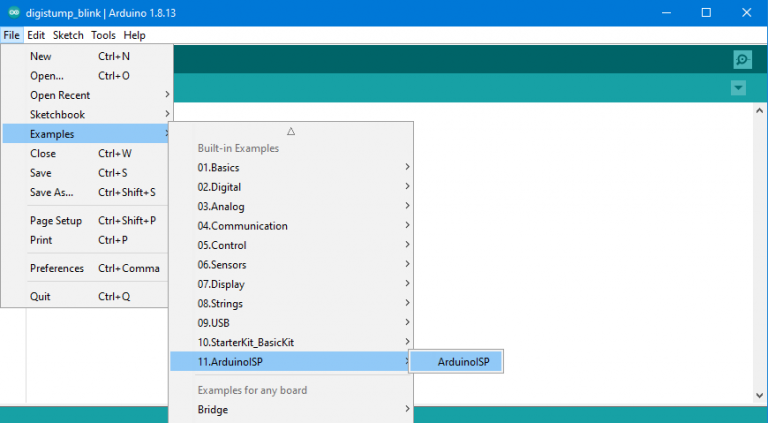Select the ArduinoISP example sketch
Image resolution: width=768 pixels, height=423 pixels.
point(463,362)
